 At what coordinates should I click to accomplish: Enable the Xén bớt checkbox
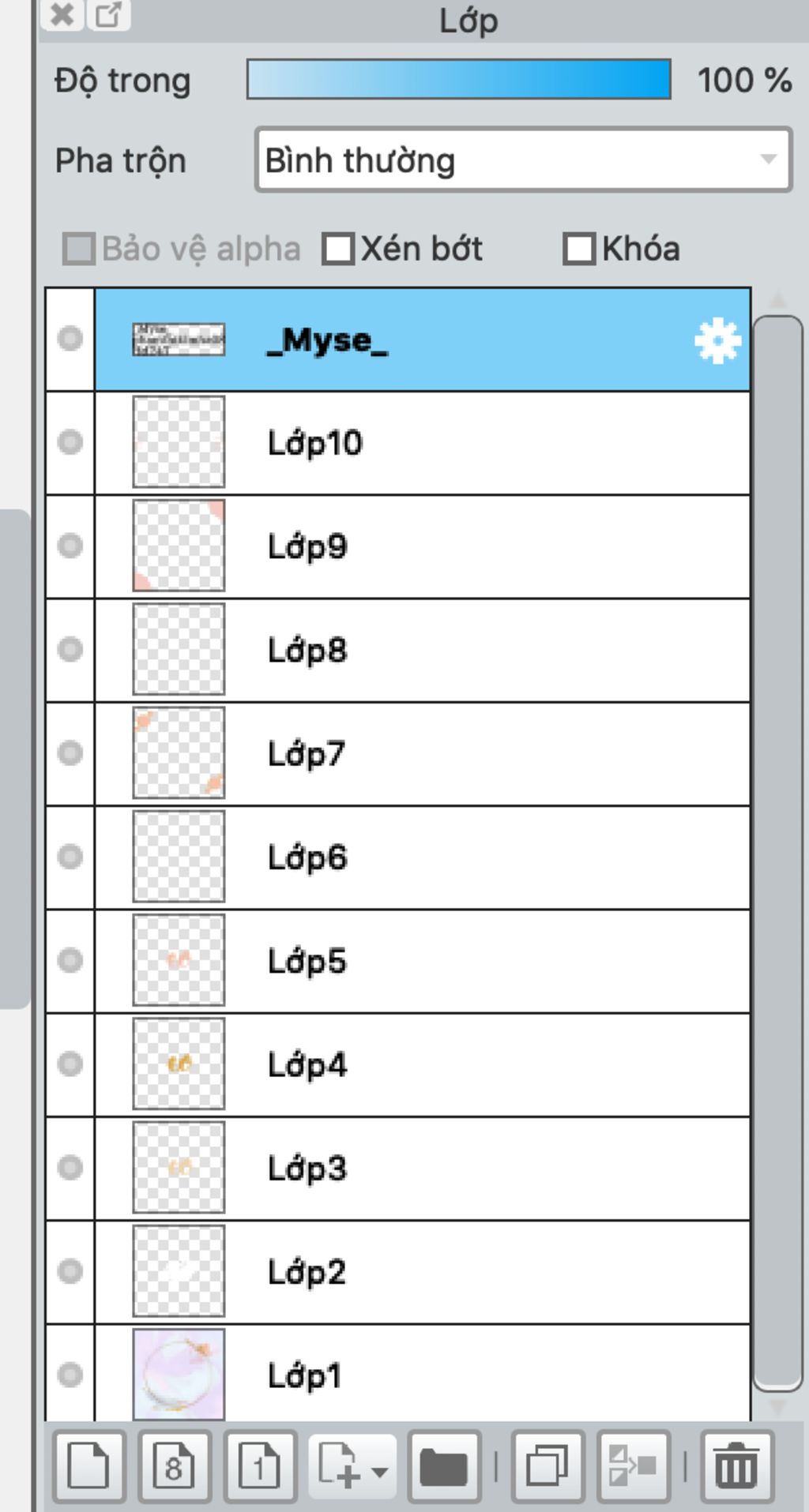pyautogui.click(x=338, y=249)
